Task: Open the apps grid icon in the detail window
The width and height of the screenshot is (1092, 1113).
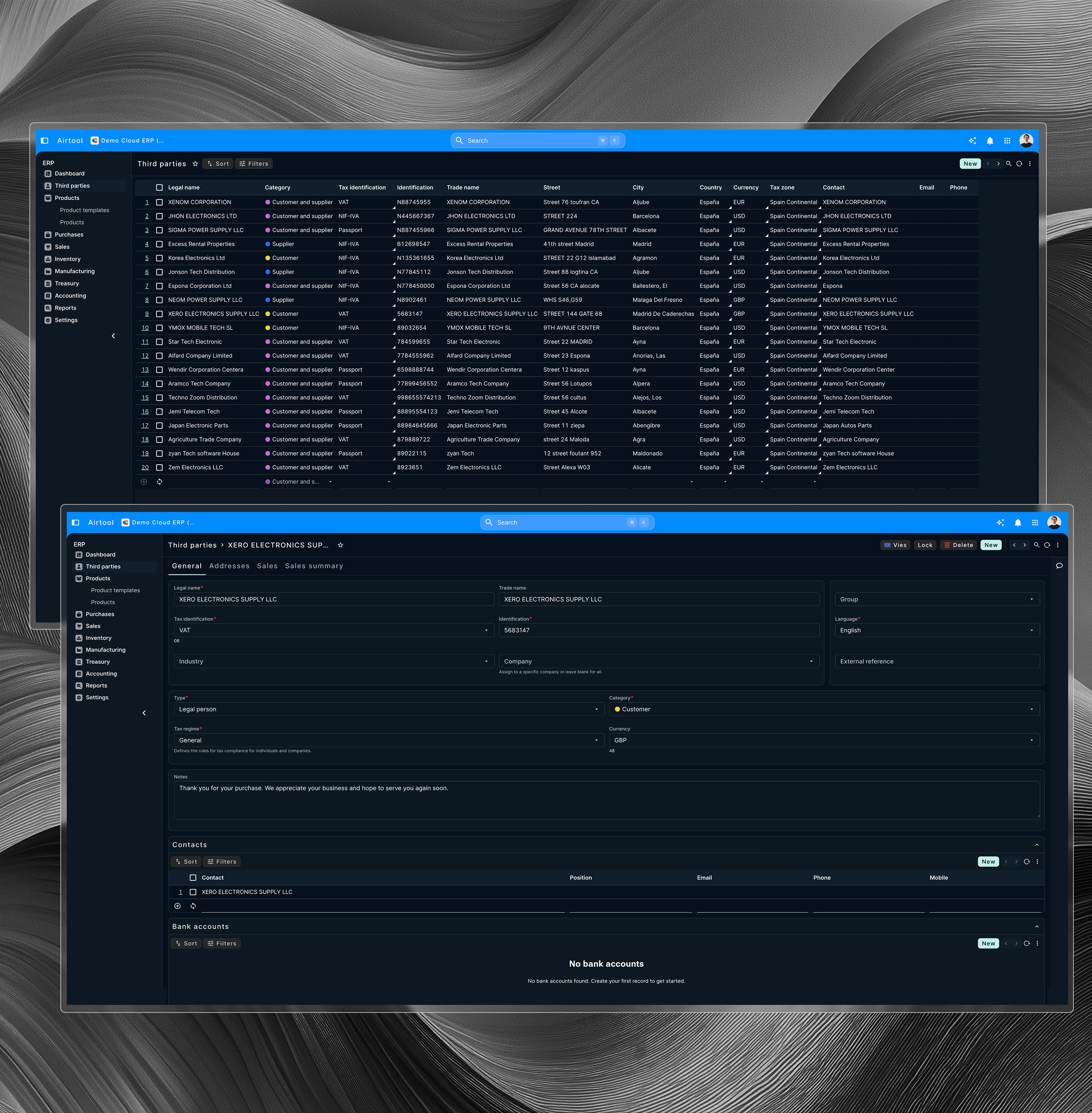Action: pyautogui.click(x=1035, y=523)
